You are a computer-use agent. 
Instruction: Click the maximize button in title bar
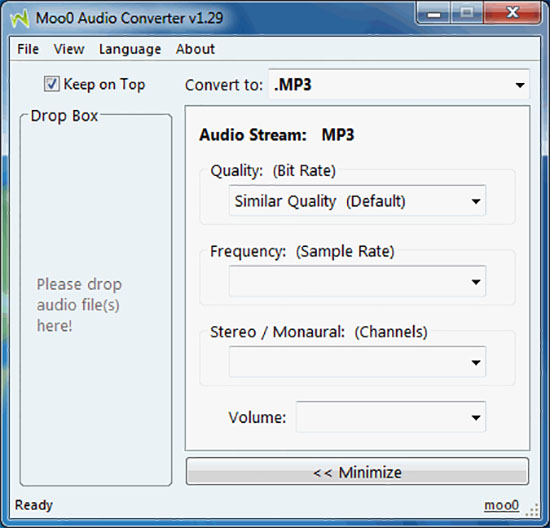(x=467, y=13)
